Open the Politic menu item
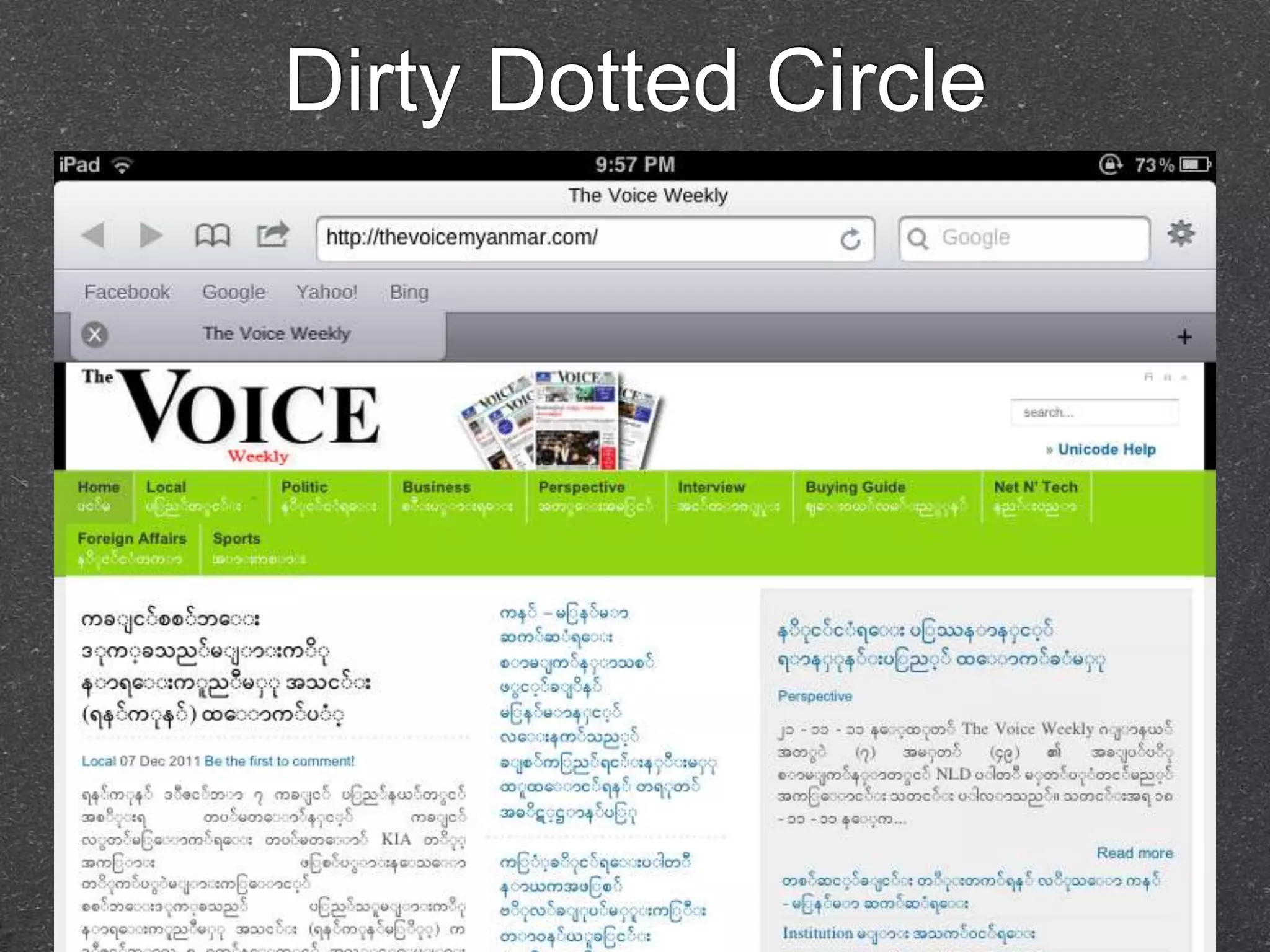 (x=329, y=496)
